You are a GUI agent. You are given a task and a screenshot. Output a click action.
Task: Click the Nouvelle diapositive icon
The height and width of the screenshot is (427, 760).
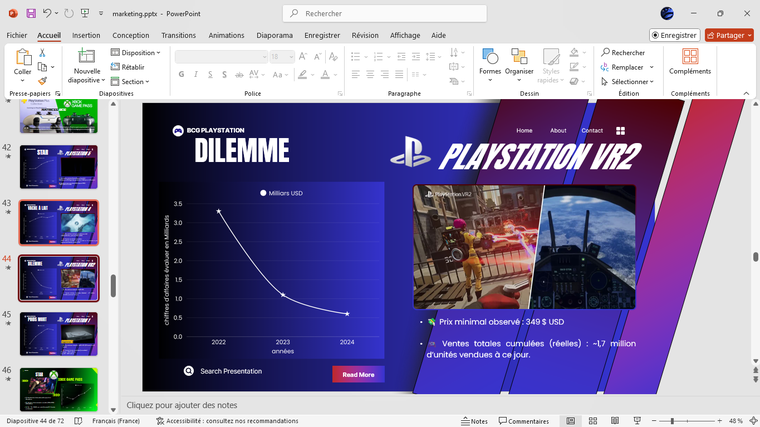coord(87,57)
